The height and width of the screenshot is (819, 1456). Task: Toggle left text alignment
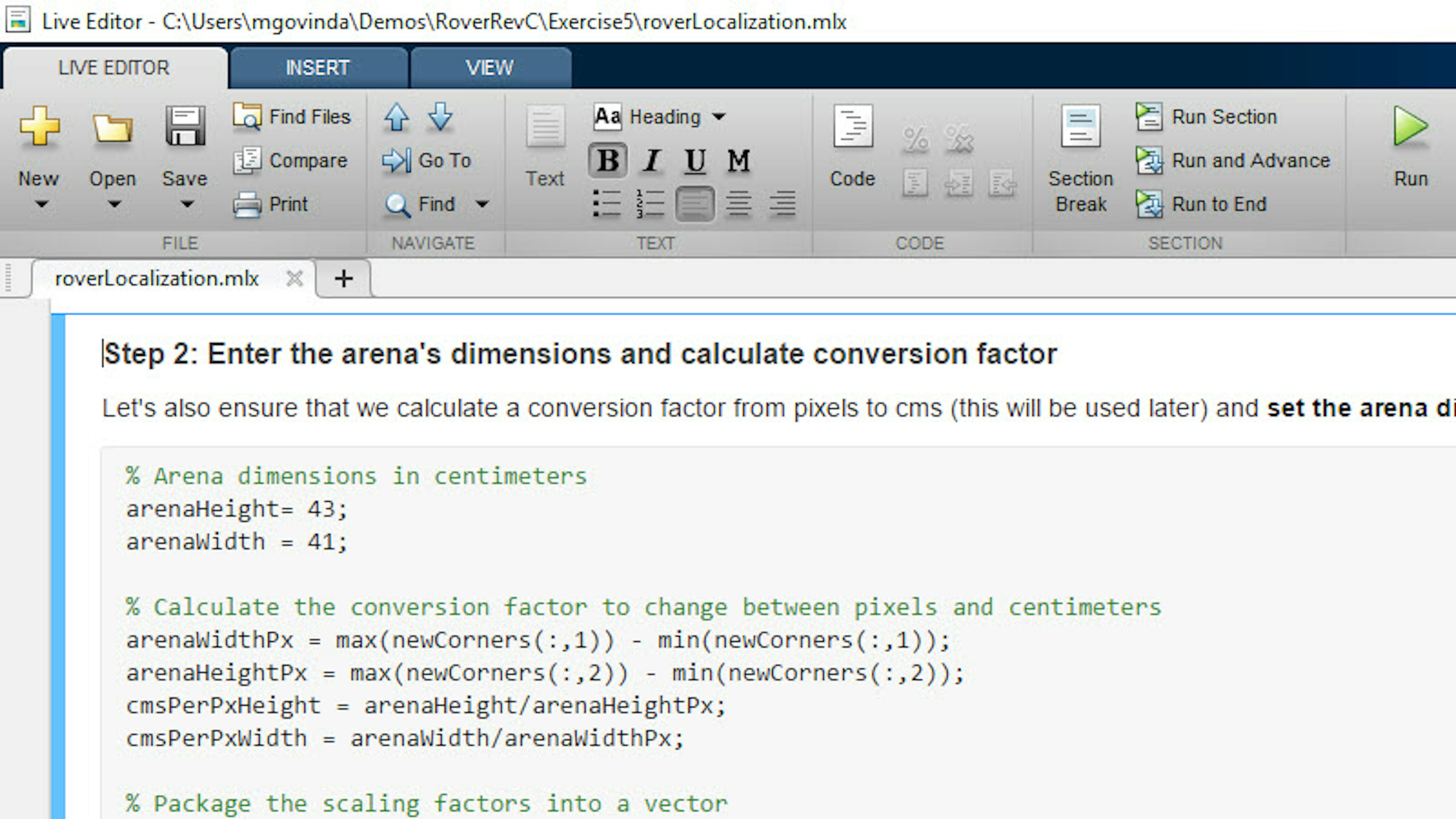(695, 204)
